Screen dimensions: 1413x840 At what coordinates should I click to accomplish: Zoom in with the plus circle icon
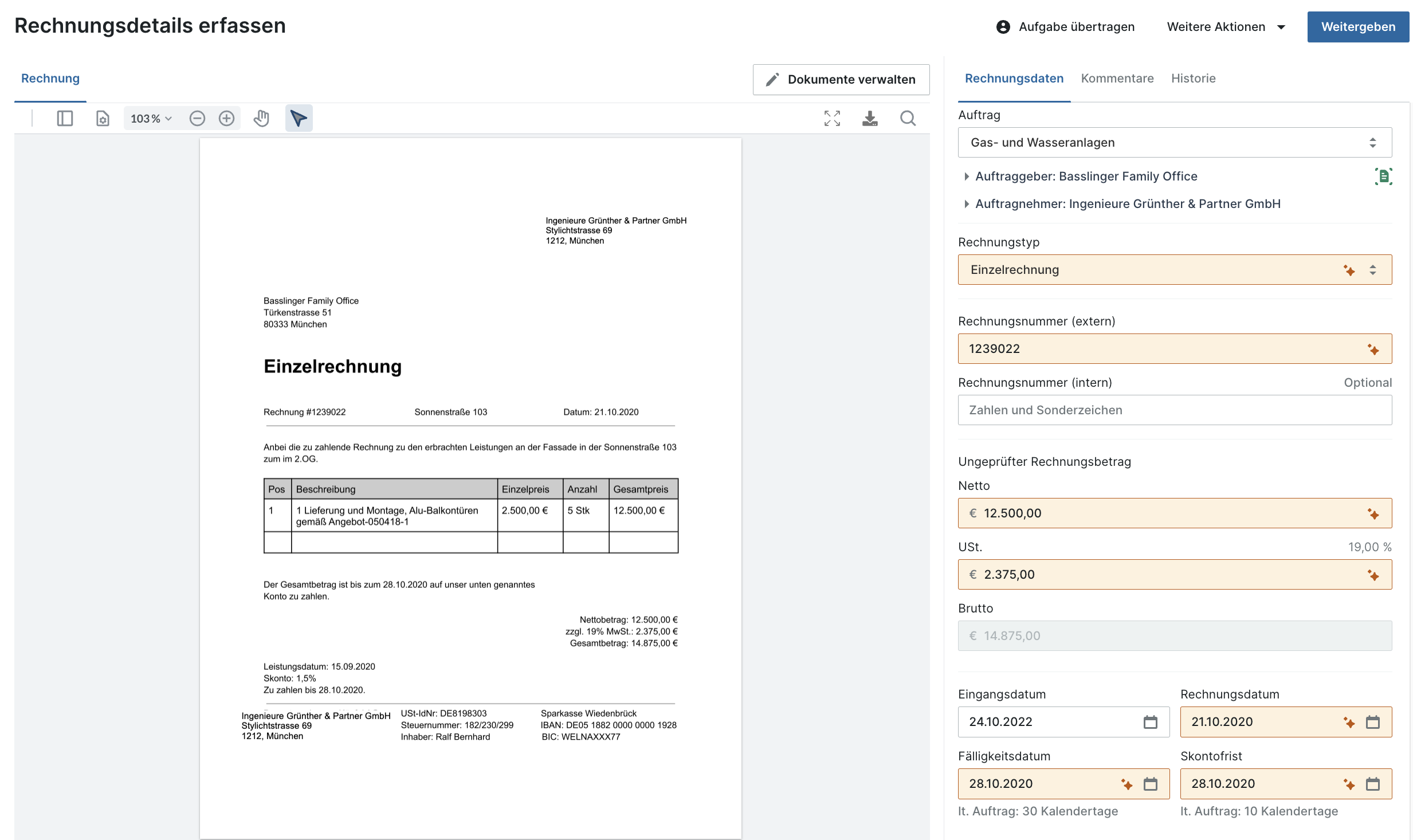click(227, 119)
